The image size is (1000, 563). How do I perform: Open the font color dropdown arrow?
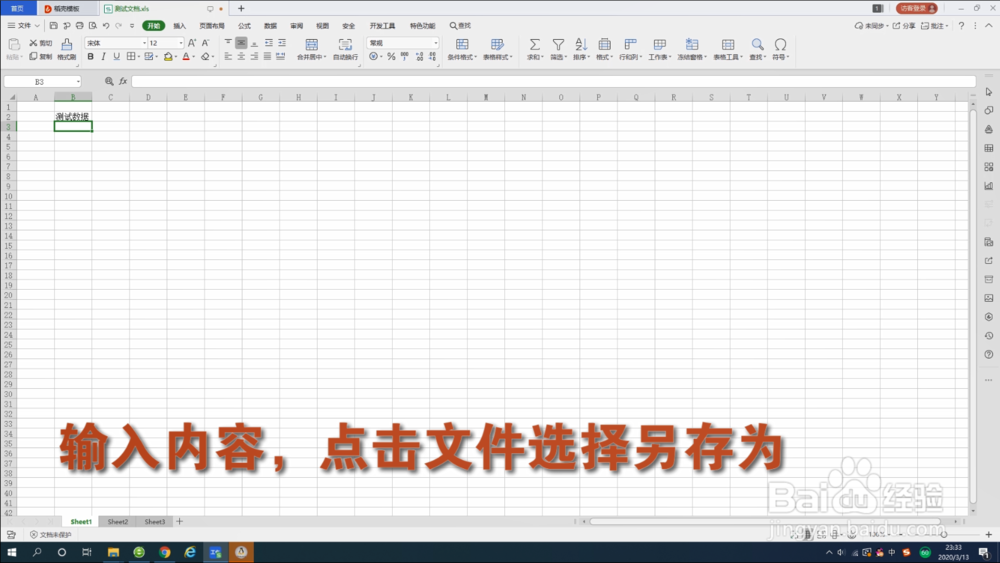tap(194, 57)
